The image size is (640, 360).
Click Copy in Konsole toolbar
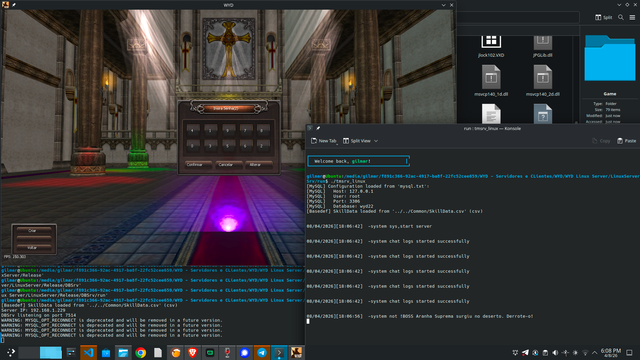[x=601, y=141]
